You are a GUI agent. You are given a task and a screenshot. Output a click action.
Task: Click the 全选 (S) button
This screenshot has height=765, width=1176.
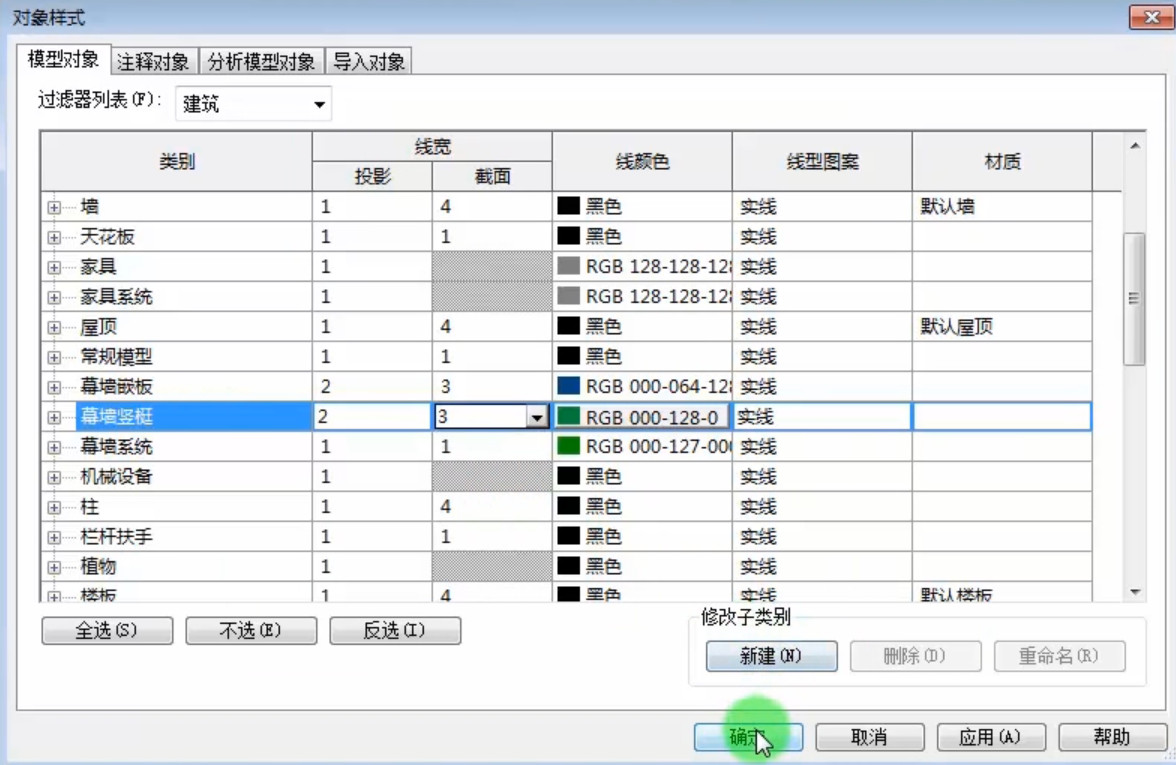[x=107, y=630]
